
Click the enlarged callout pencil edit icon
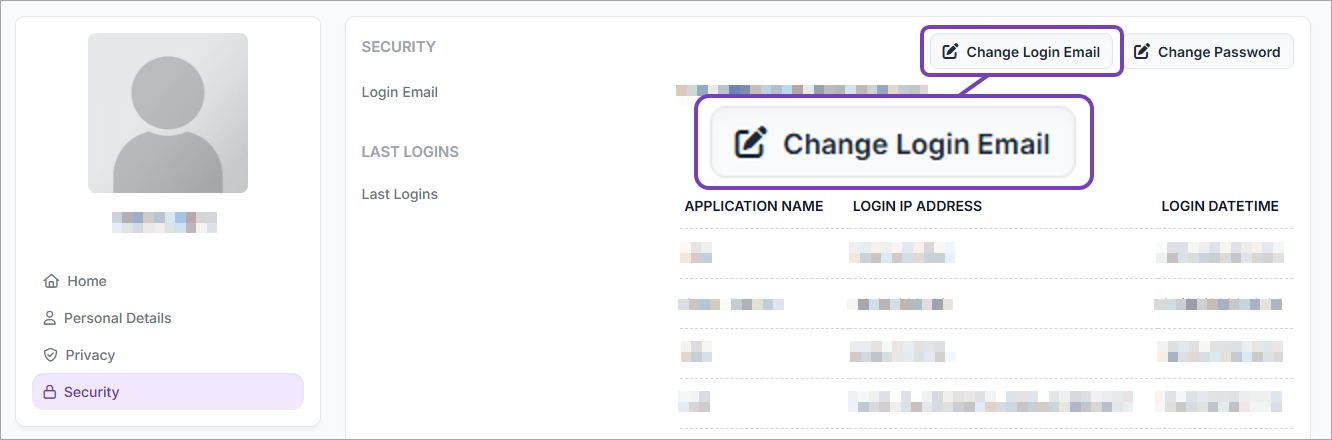tap(751, 143)
